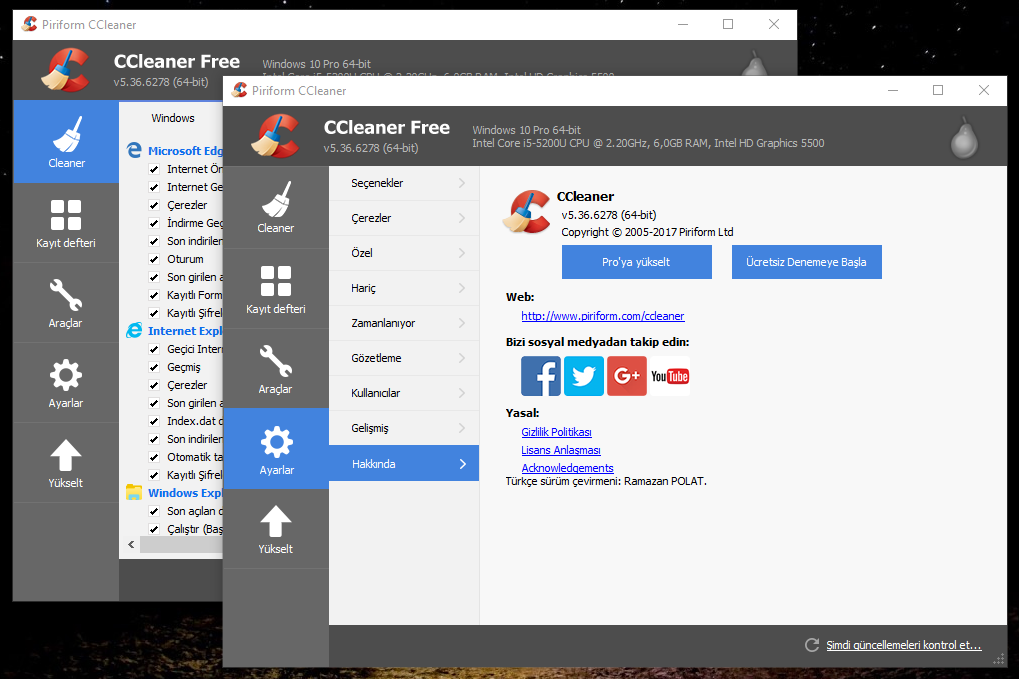
Task: Select Ayarlar gear in front window sidebar
Action: [x=276, y=448]
